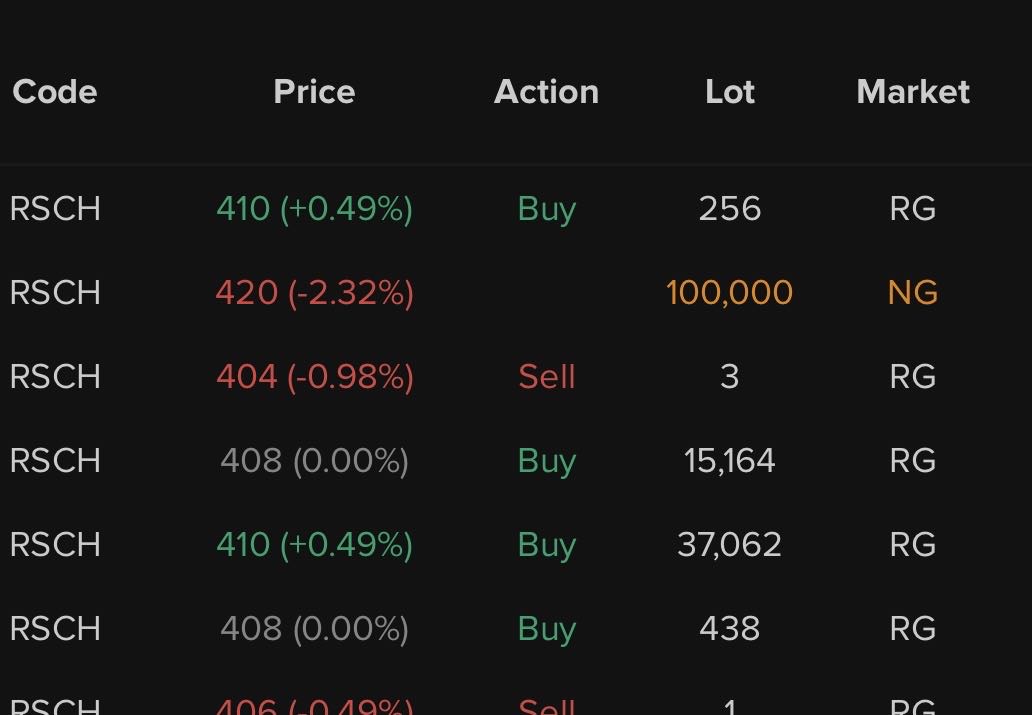The height and width of the screenshot is (715, 1032).
Task: Select the Action column header
Action: (x=546, y=92)
